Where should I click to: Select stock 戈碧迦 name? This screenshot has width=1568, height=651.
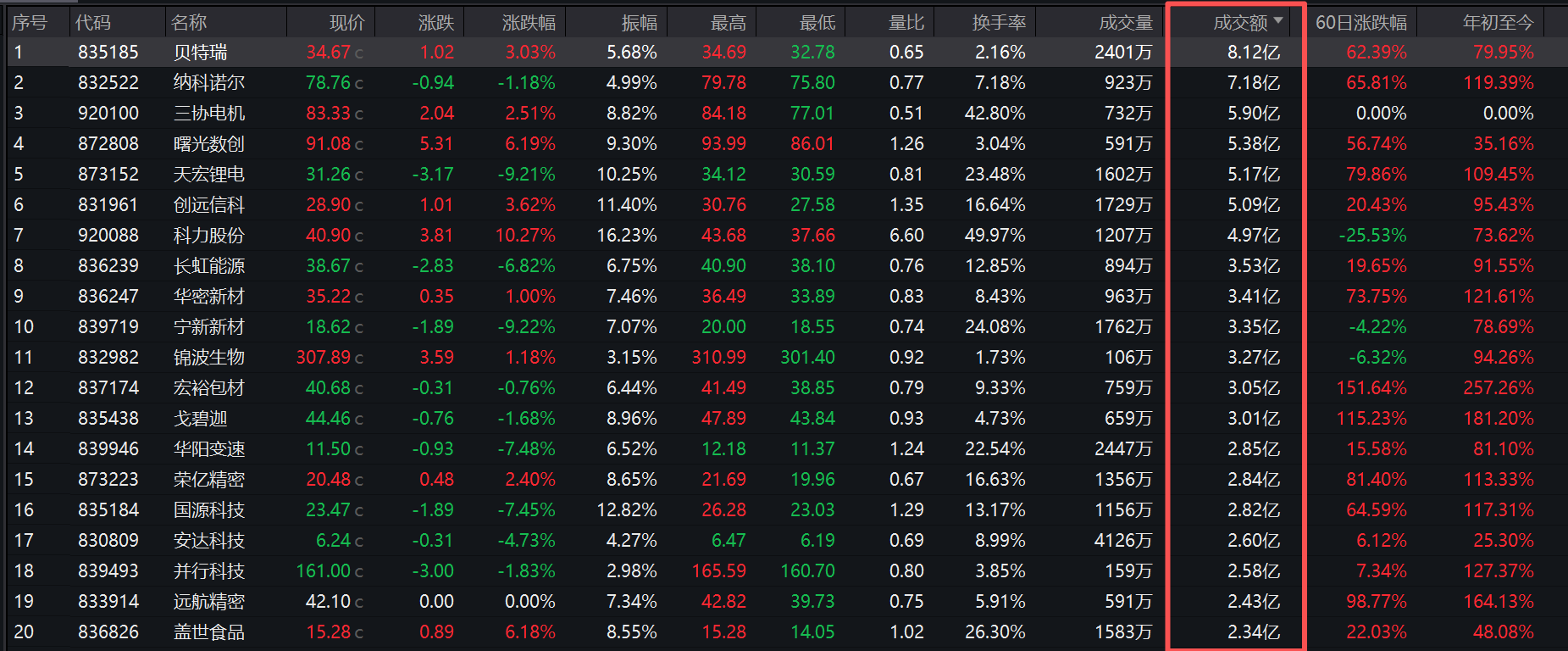(x=200, y=419)
